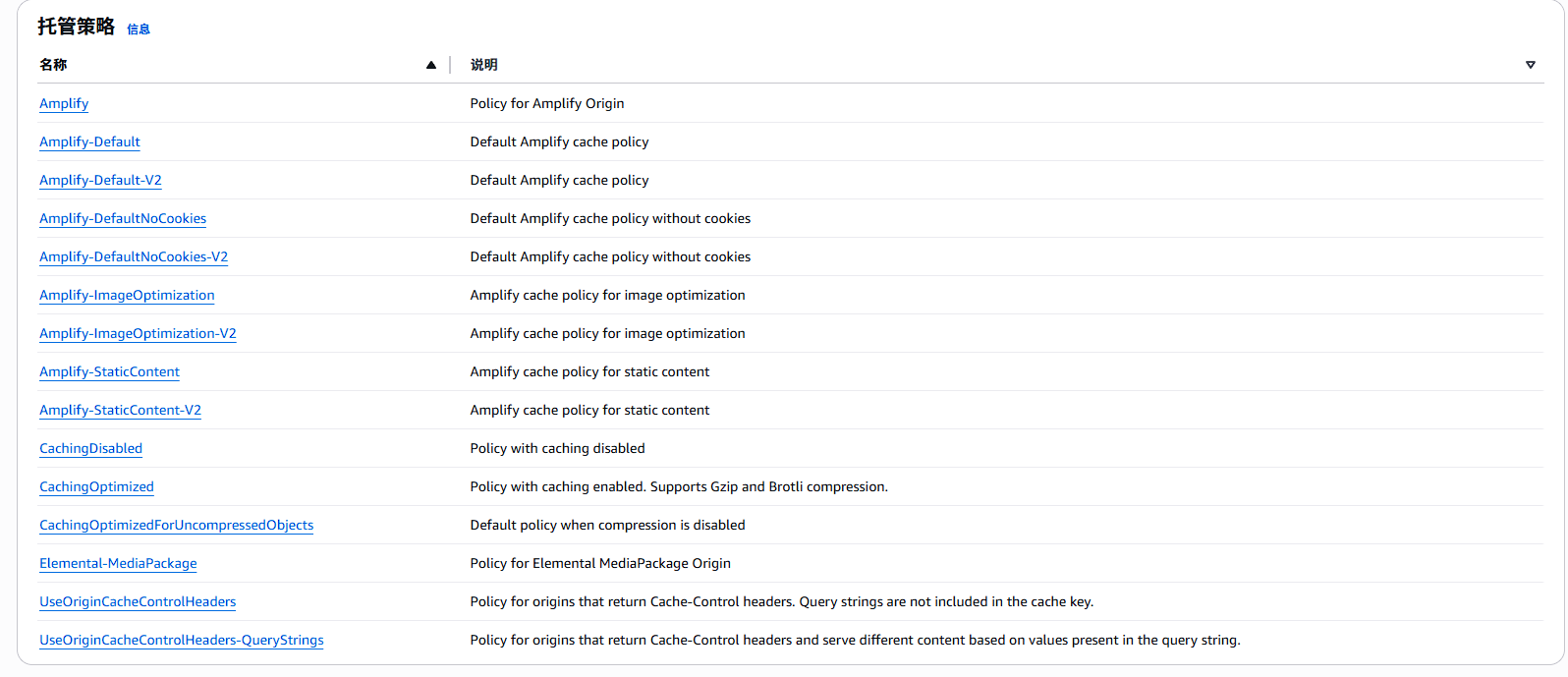Open CachingOptimizedForUncompressedObjects policy
1568x677 pixels.
tap(176, 525)
